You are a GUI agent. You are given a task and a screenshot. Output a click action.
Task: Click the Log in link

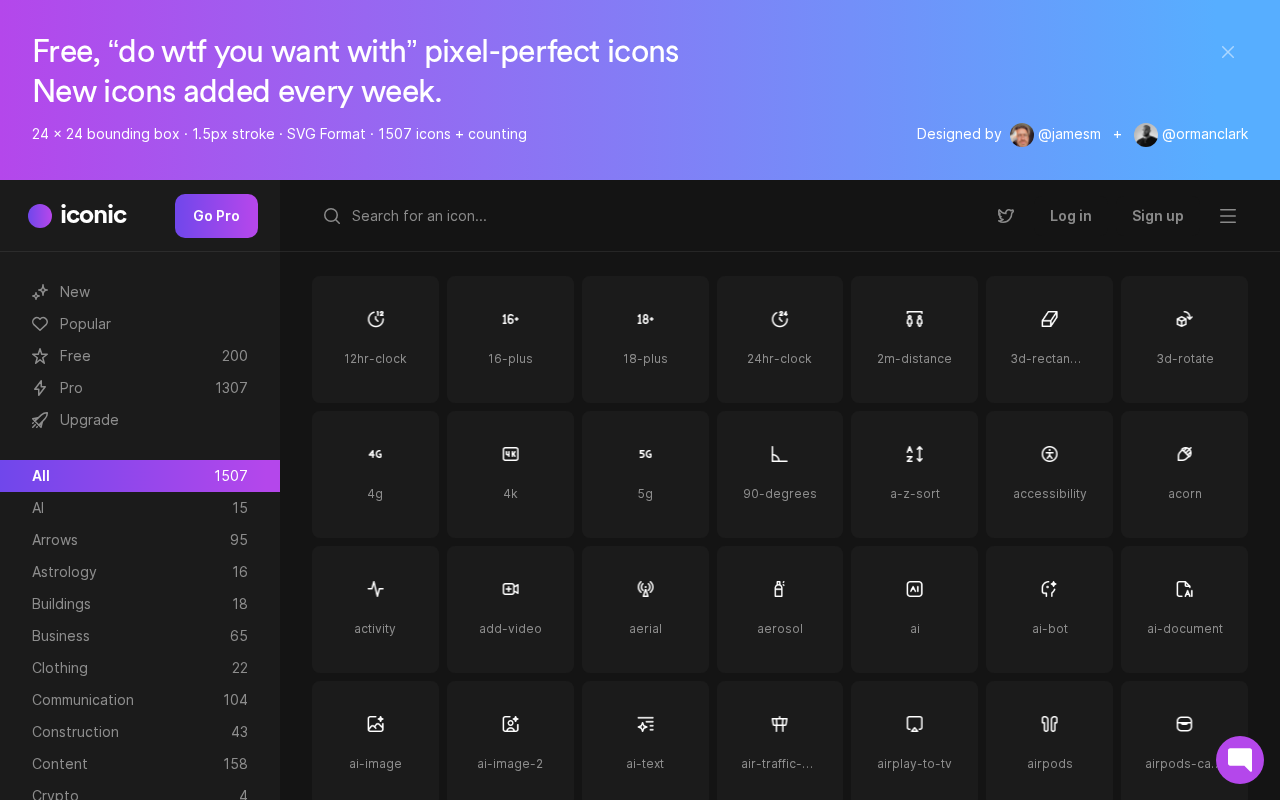[1071, 216]
